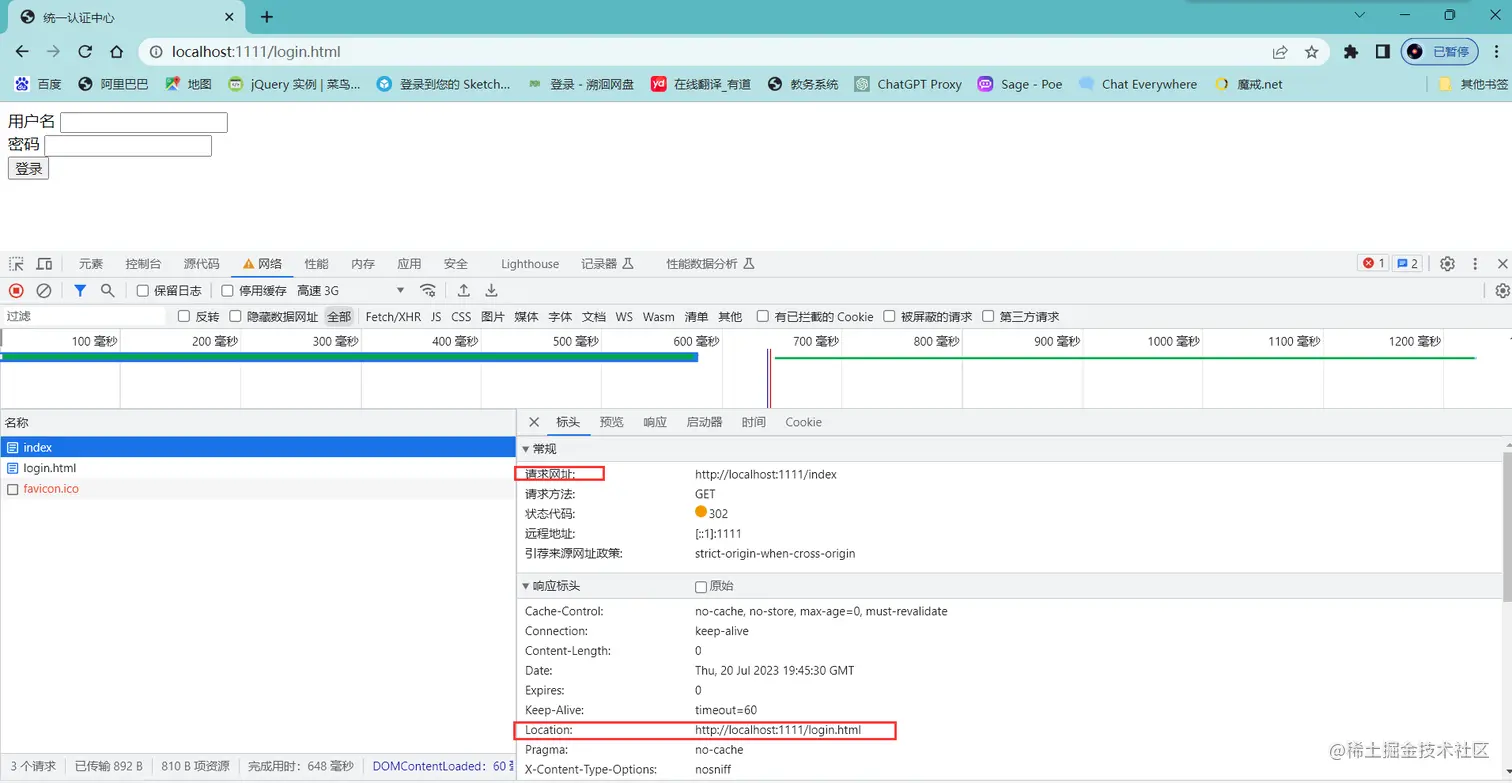Switch to the 预览 tab in request details
The height and width of the screenshot is (783, 1512).
tap(611, 422)
